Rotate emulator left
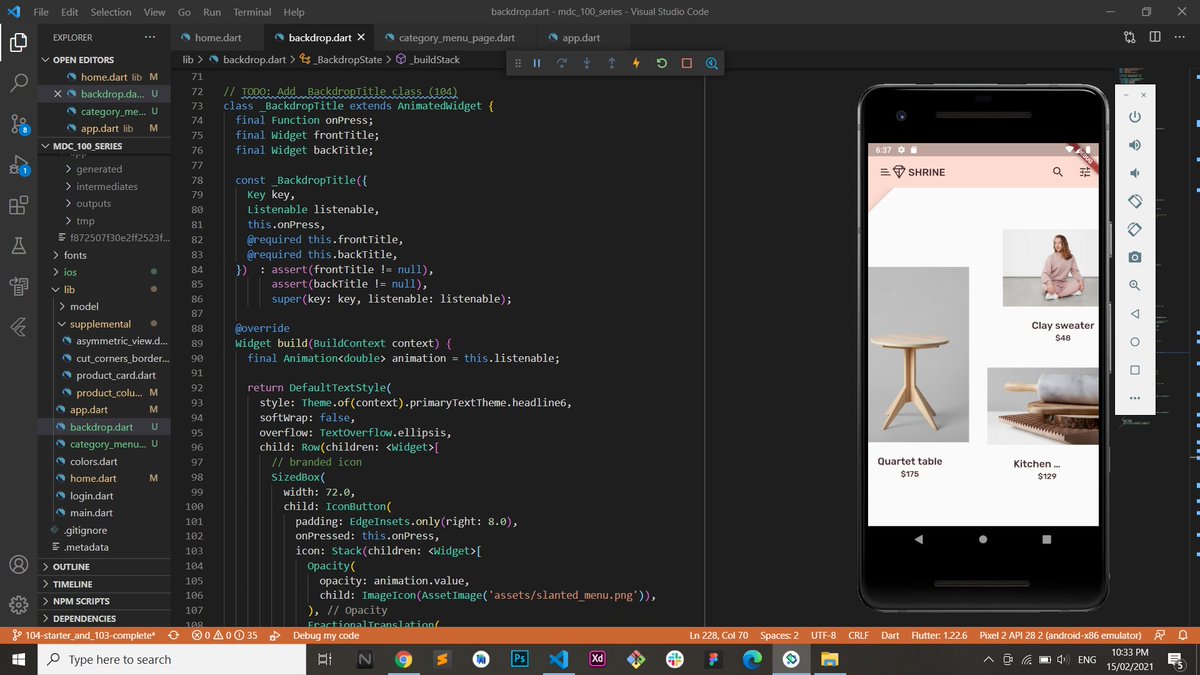The width and height of the screenshot is (1200, 675). coord(1135,201)
